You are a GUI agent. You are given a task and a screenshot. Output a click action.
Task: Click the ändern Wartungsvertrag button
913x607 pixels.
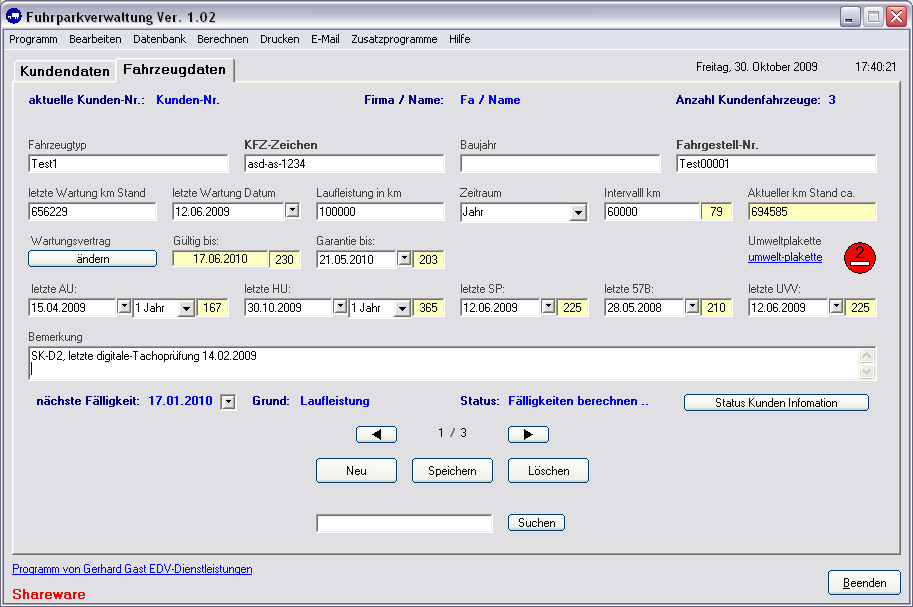(x=92, y=259)
